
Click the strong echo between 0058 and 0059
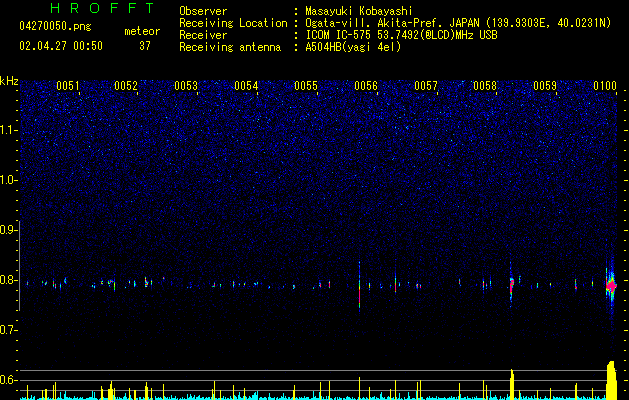tap(511, 285)
